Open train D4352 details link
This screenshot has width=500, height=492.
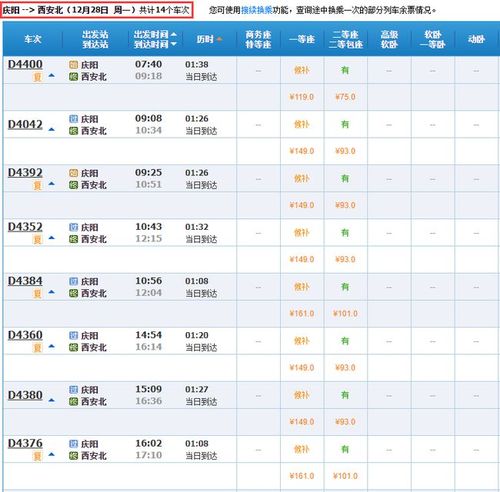(25, 227)
